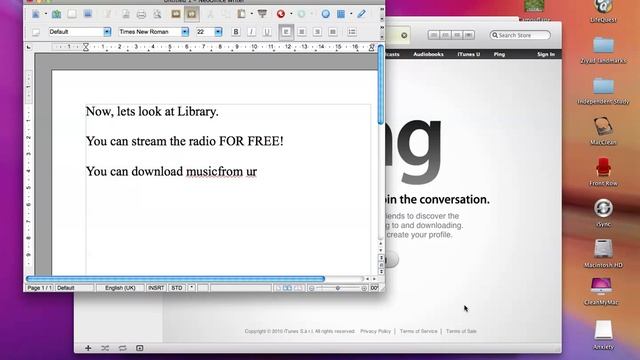
Task: Open page preview in Writer toolbar
Action: [157, 14]
